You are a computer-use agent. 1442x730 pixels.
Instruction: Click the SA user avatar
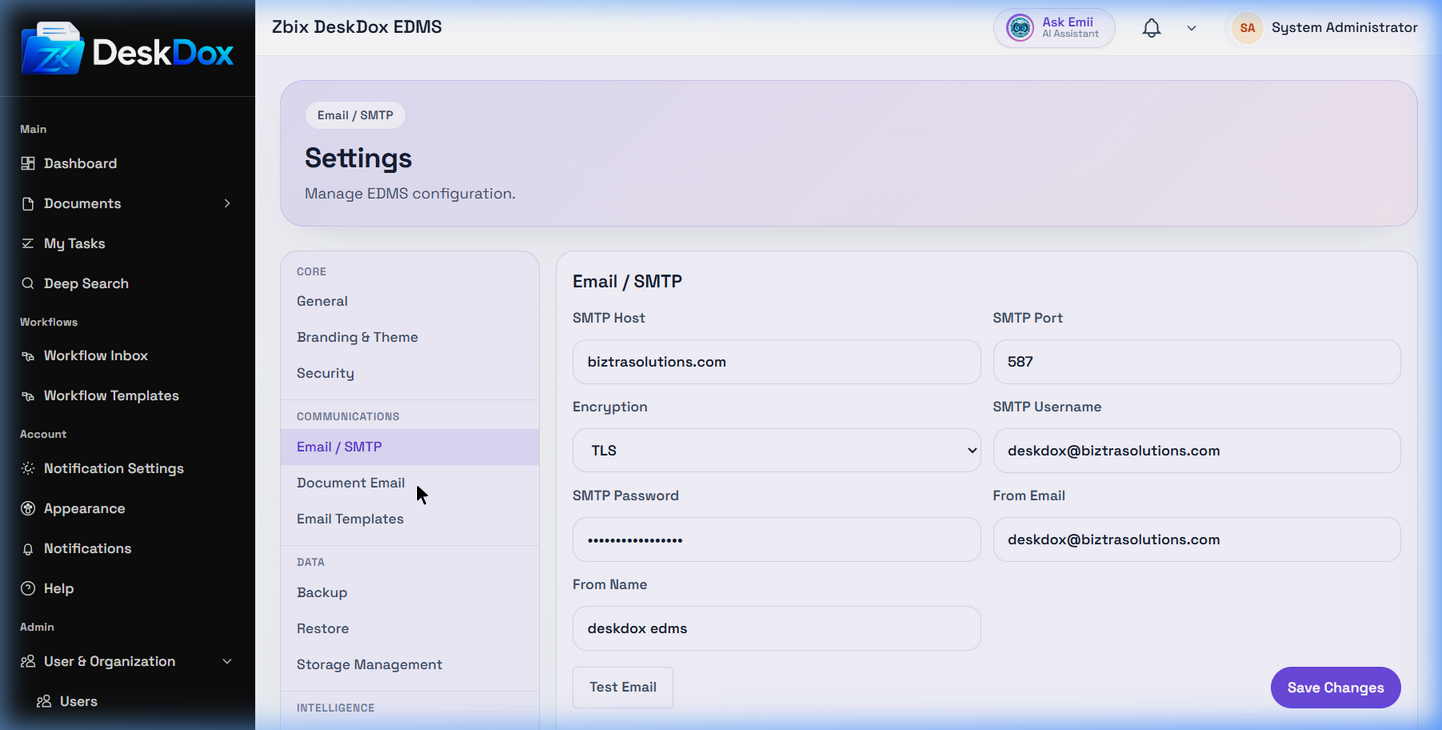tap(1247, 28)
